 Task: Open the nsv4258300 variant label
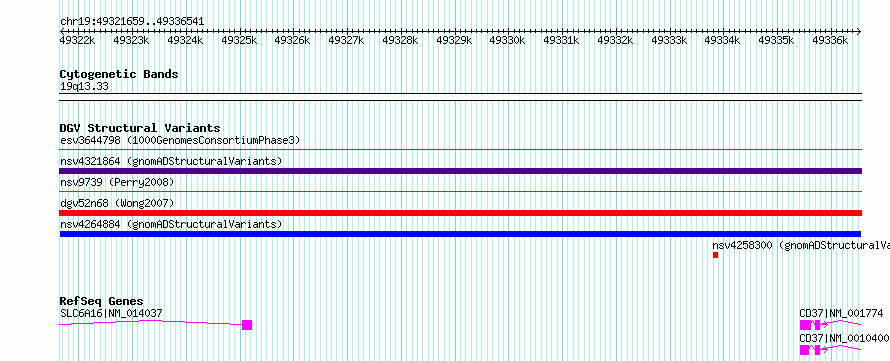point(801,245)
